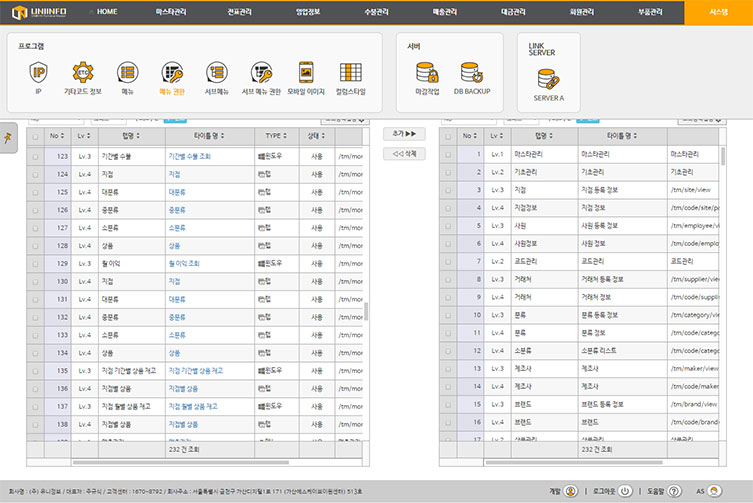Screen dimensions: 753x503
Task: Launch the DB BACKUP server icon
Action: tap(471, 73)
